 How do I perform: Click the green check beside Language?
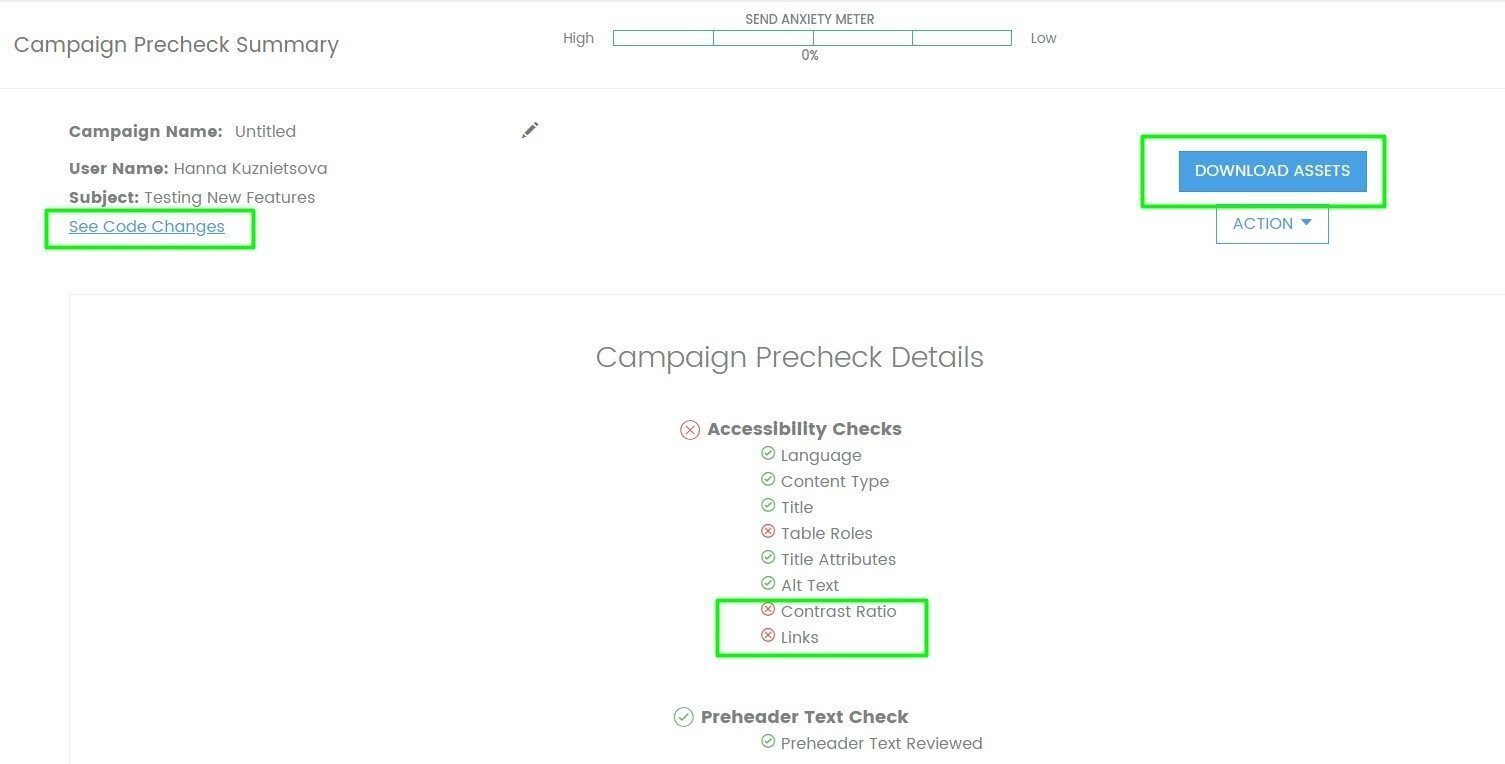coord(768,454)
